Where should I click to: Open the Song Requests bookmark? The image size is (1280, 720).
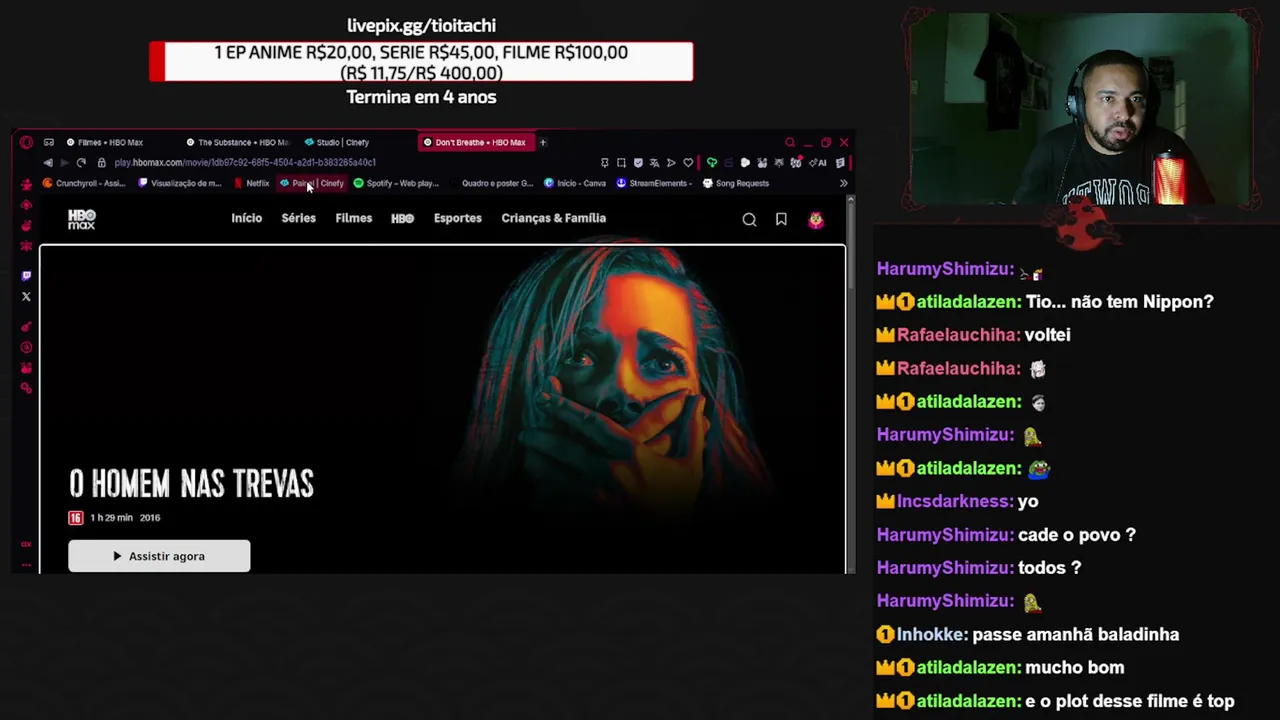tap(736, 183)
